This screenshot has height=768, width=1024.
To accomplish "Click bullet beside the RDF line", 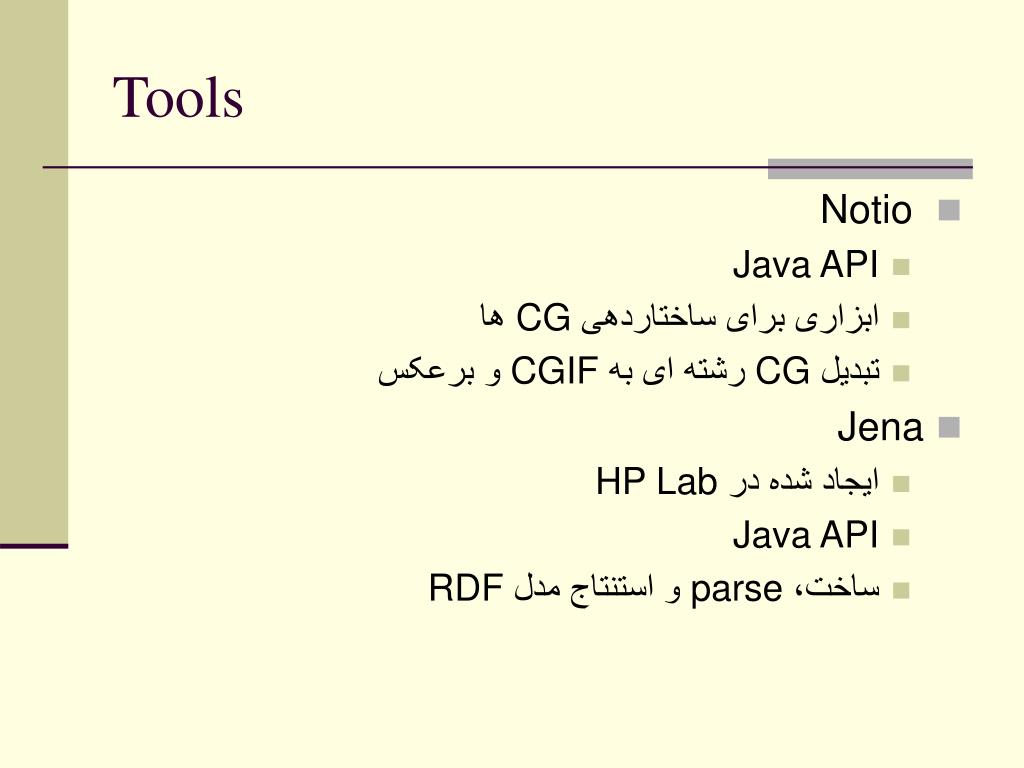I will click(901, 590).
